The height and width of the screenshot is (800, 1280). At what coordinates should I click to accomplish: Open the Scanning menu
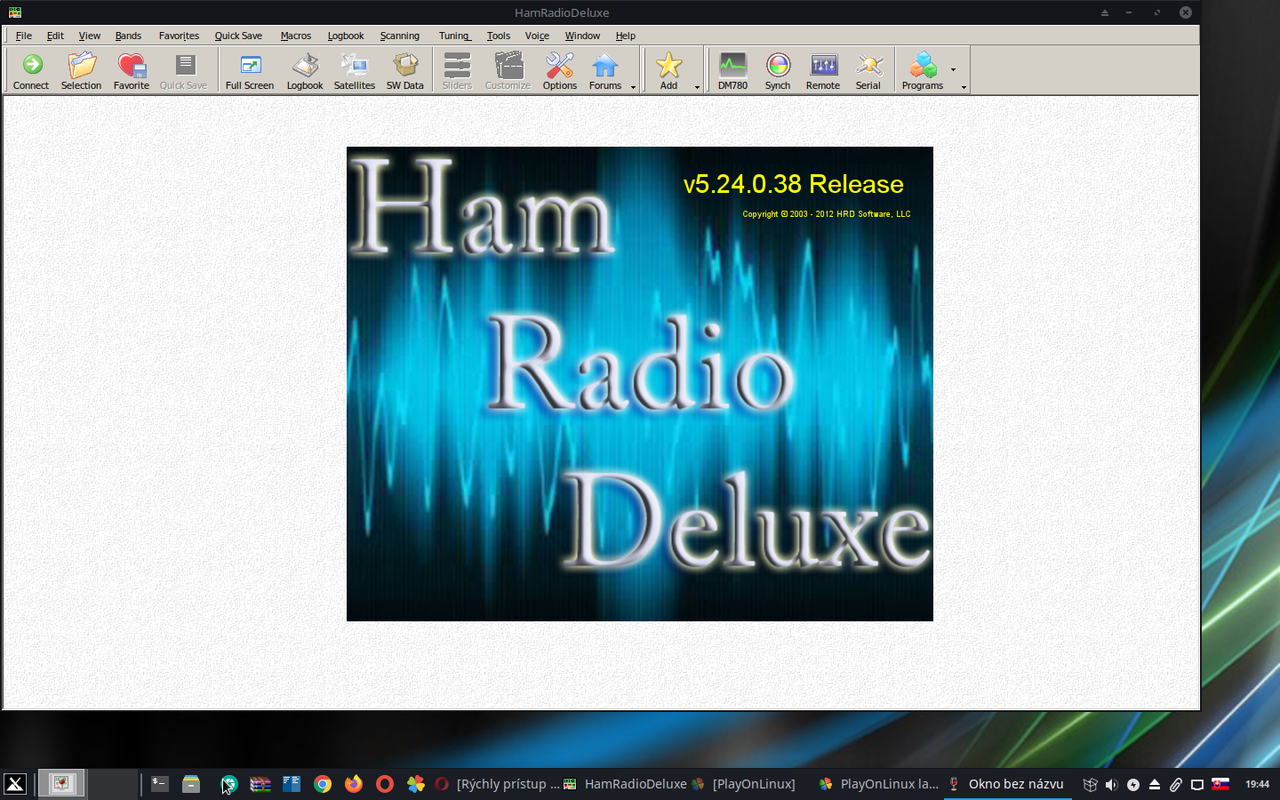coord(400,36)
